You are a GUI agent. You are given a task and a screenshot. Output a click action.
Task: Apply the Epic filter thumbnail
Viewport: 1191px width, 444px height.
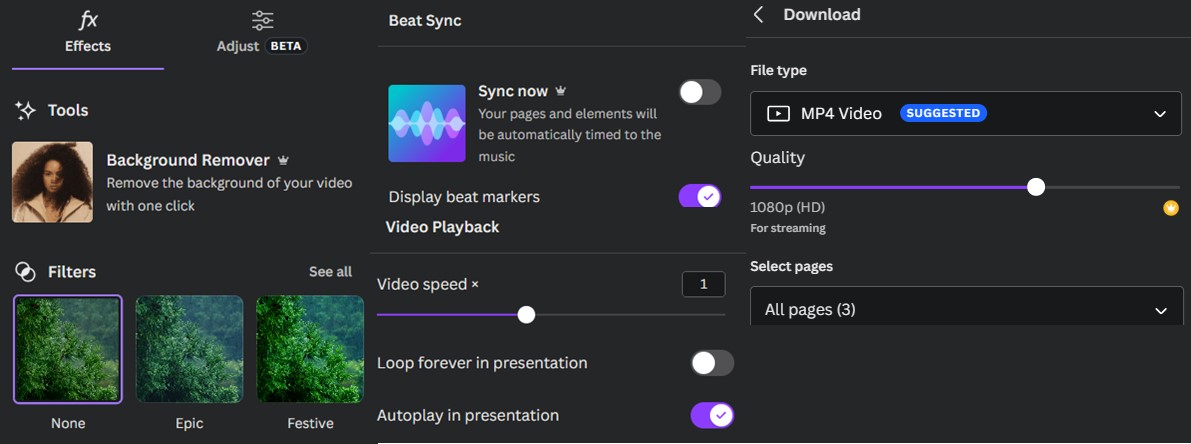189,349
